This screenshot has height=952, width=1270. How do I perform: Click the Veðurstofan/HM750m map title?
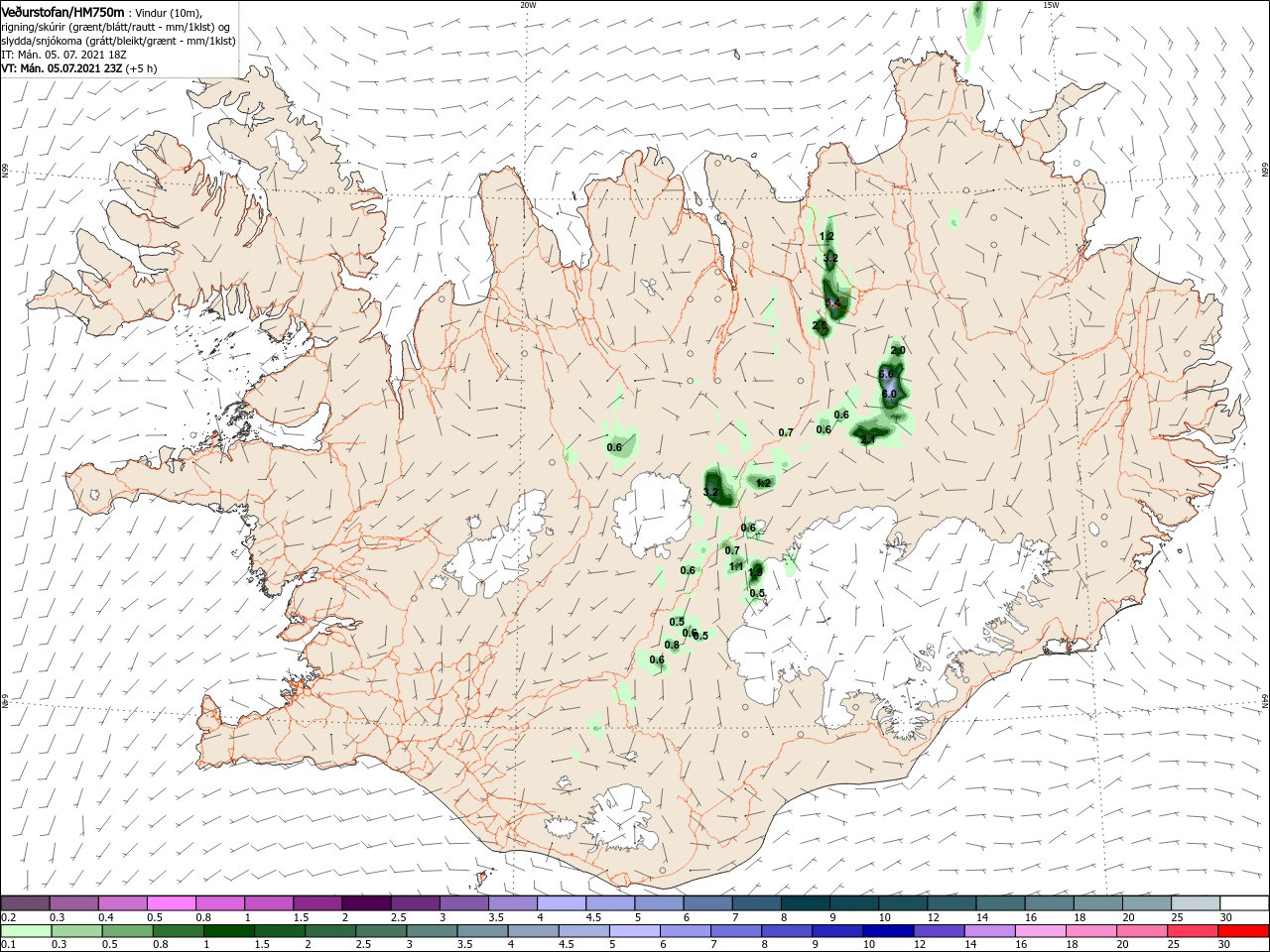coord(63,11)
